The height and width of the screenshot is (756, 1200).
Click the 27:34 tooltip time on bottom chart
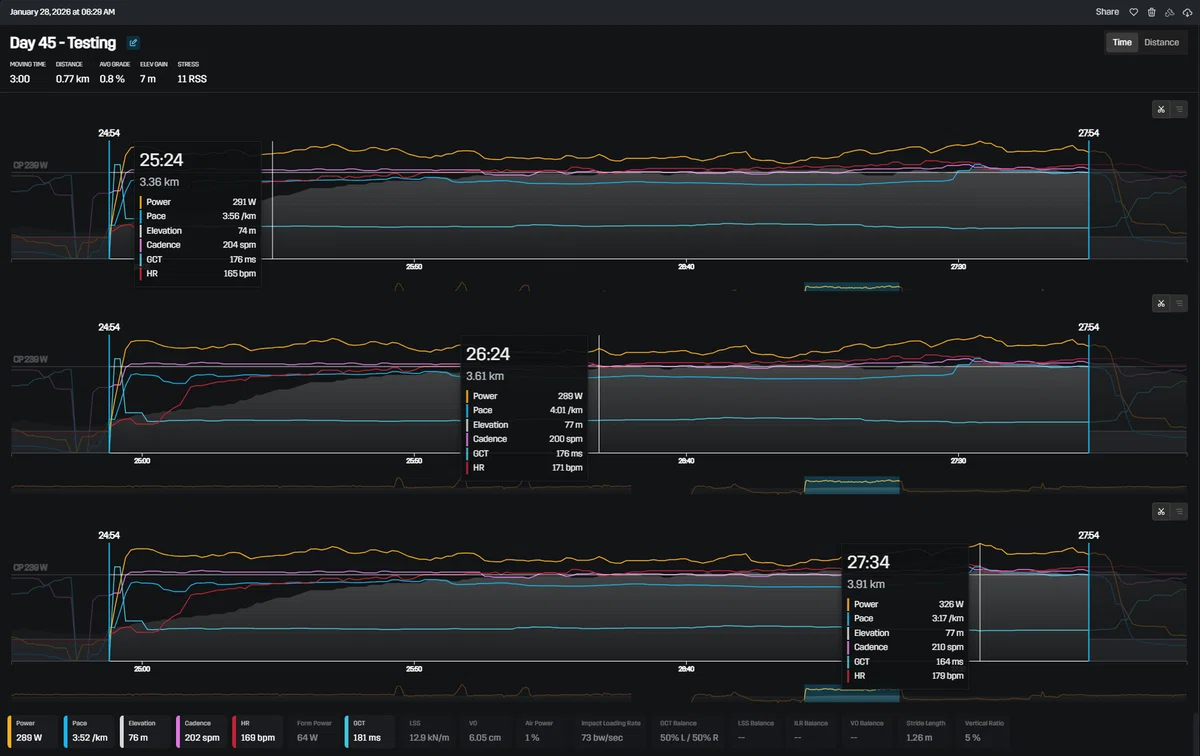(868, 562)
